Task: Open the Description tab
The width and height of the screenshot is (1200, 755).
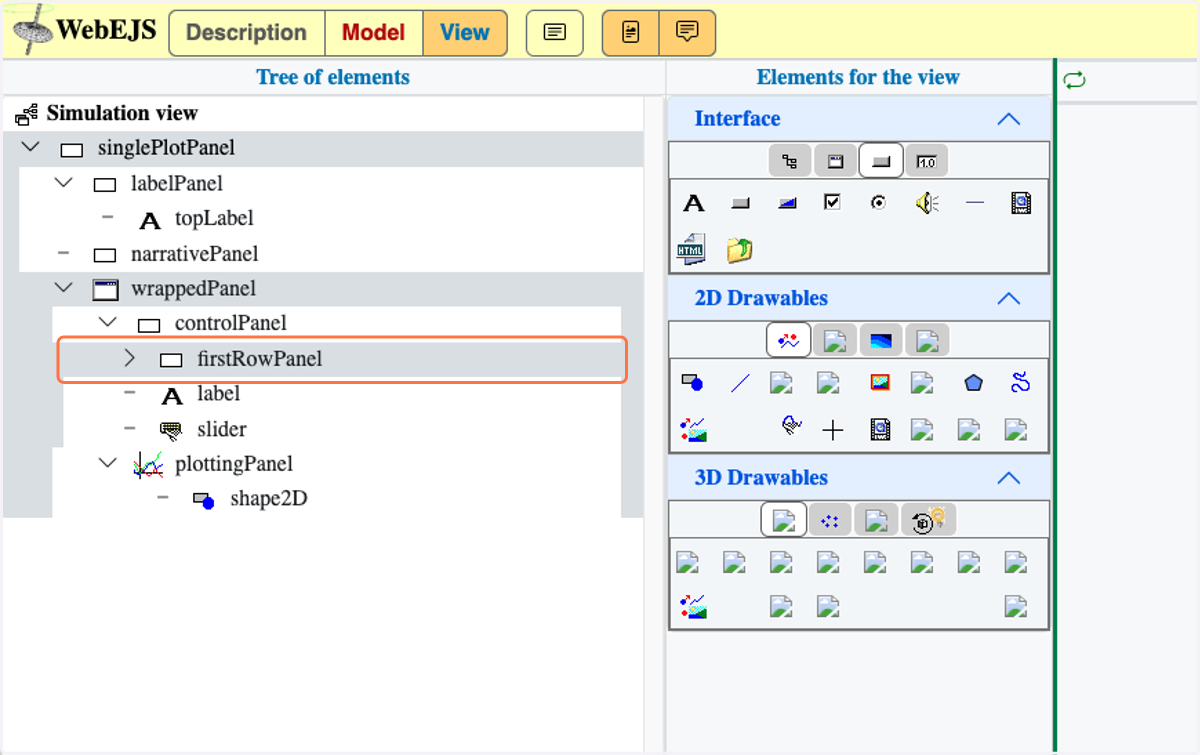Action: (x=247, y=32)
